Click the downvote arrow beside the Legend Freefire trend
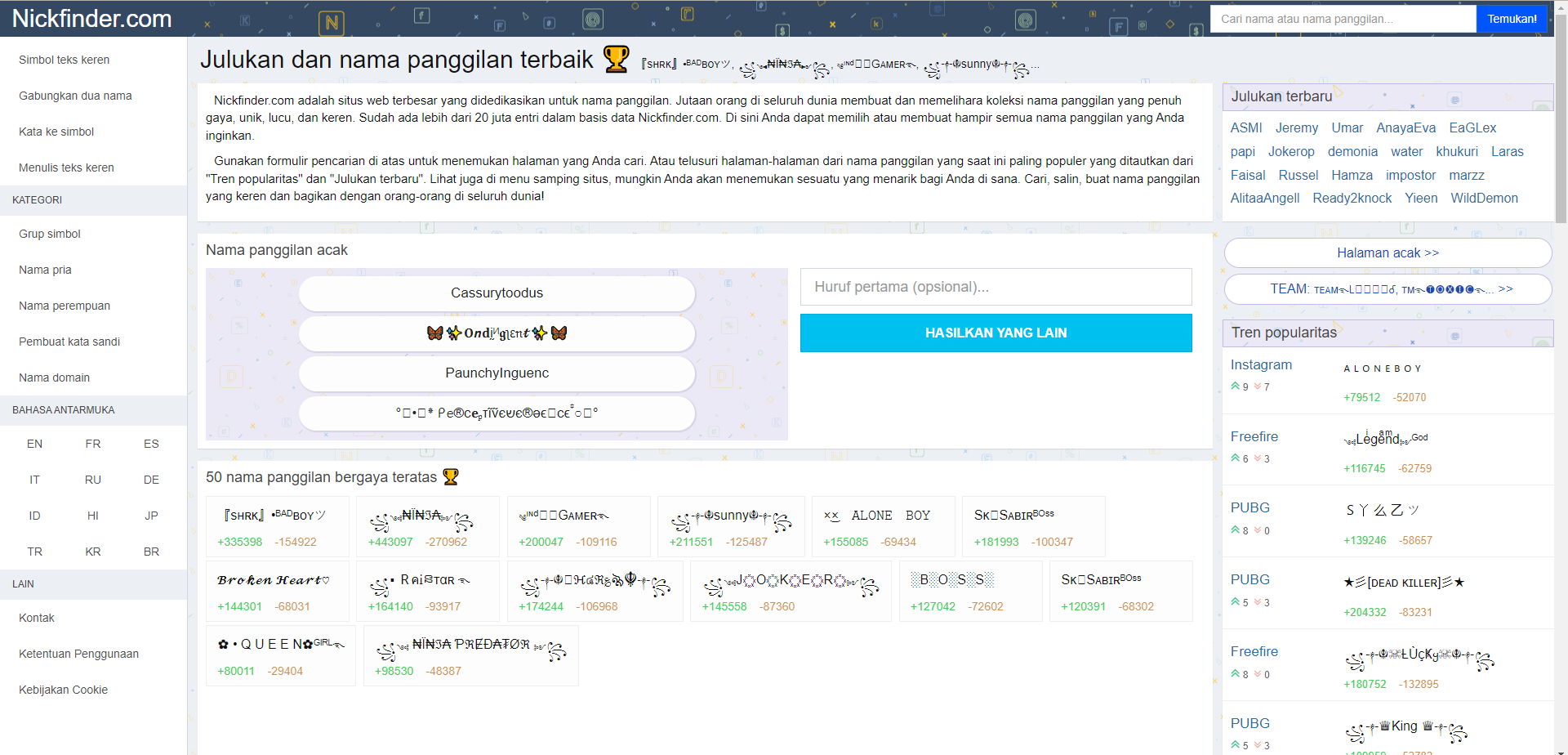The width and height of the screenshot is (1568, 755). click(x=1258, y=458)
